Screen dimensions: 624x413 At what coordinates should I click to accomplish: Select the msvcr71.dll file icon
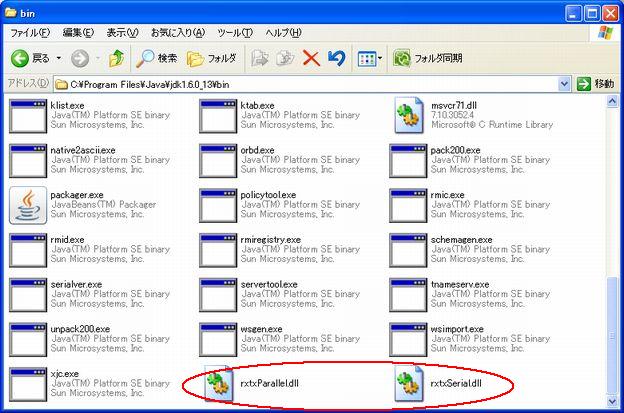click(408, 115)
